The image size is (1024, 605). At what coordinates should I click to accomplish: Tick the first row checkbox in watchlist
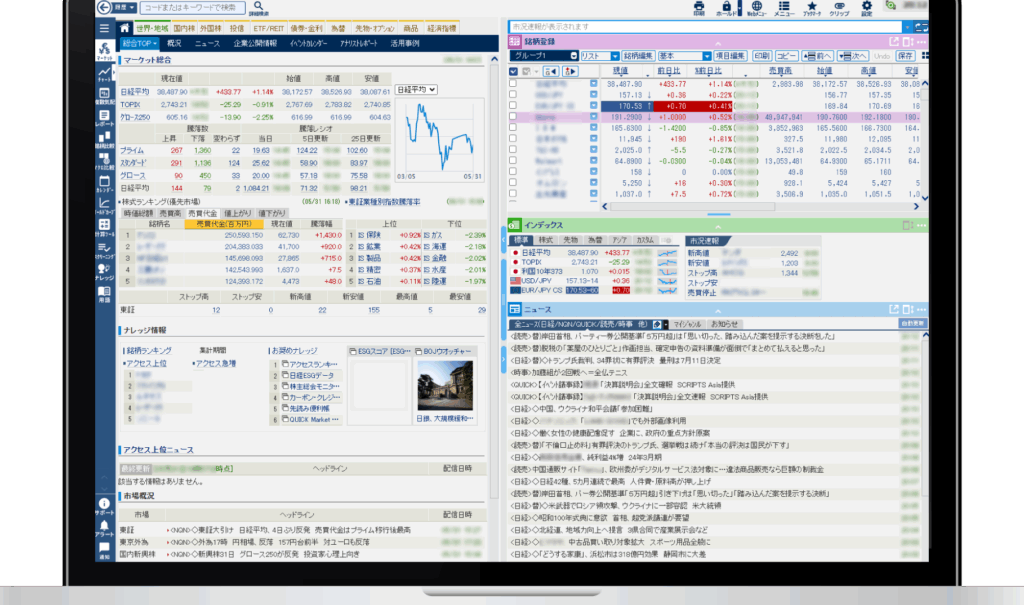(x=514, y=84)
